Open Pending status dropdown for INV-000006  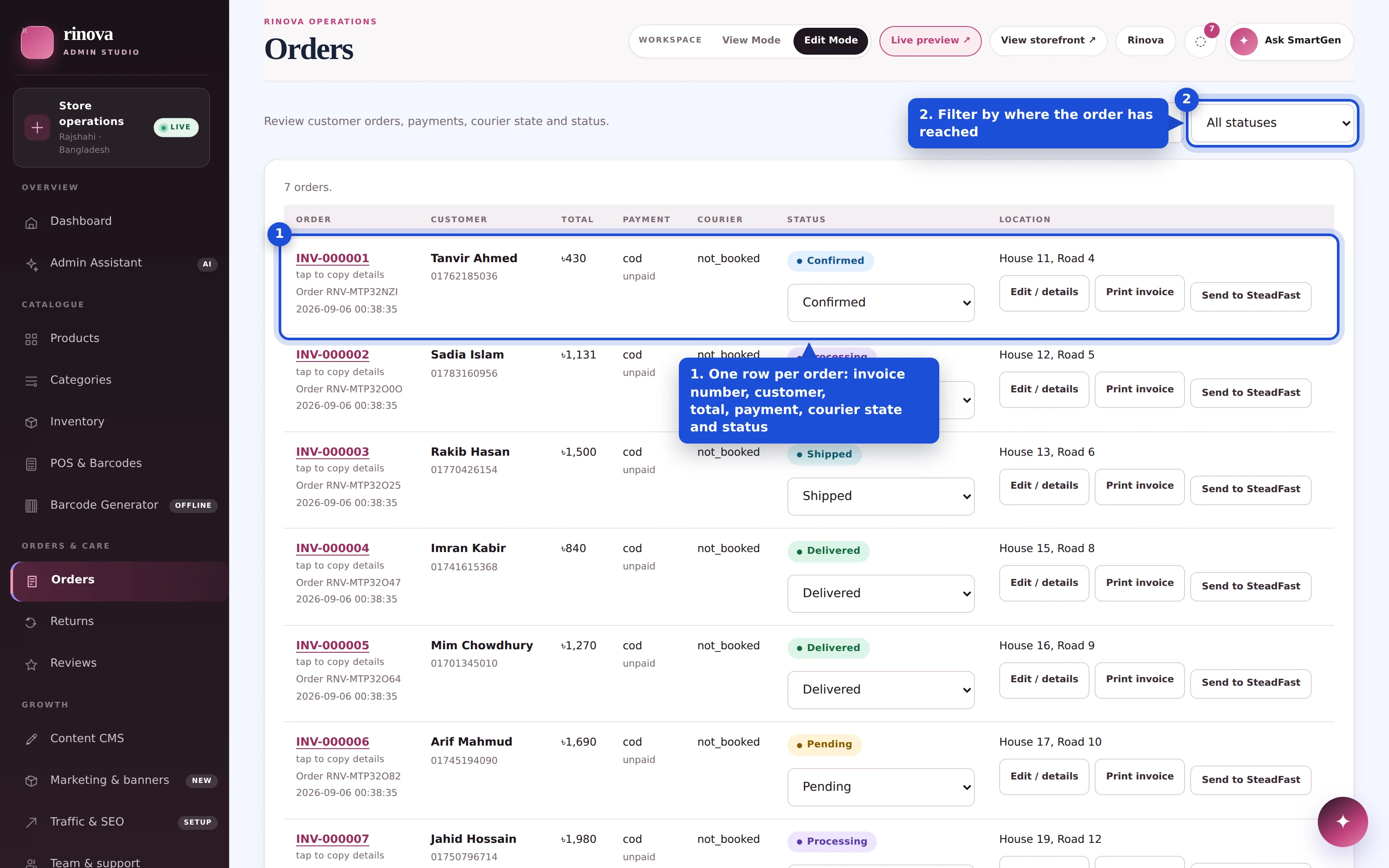click(x=880, y=786)
